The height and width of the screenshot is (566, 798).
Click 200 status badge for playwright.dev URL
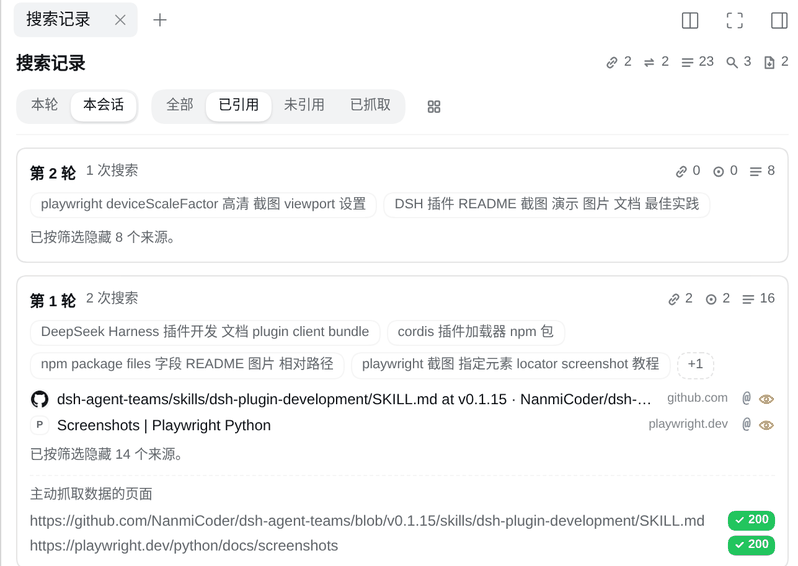point(751,545)
